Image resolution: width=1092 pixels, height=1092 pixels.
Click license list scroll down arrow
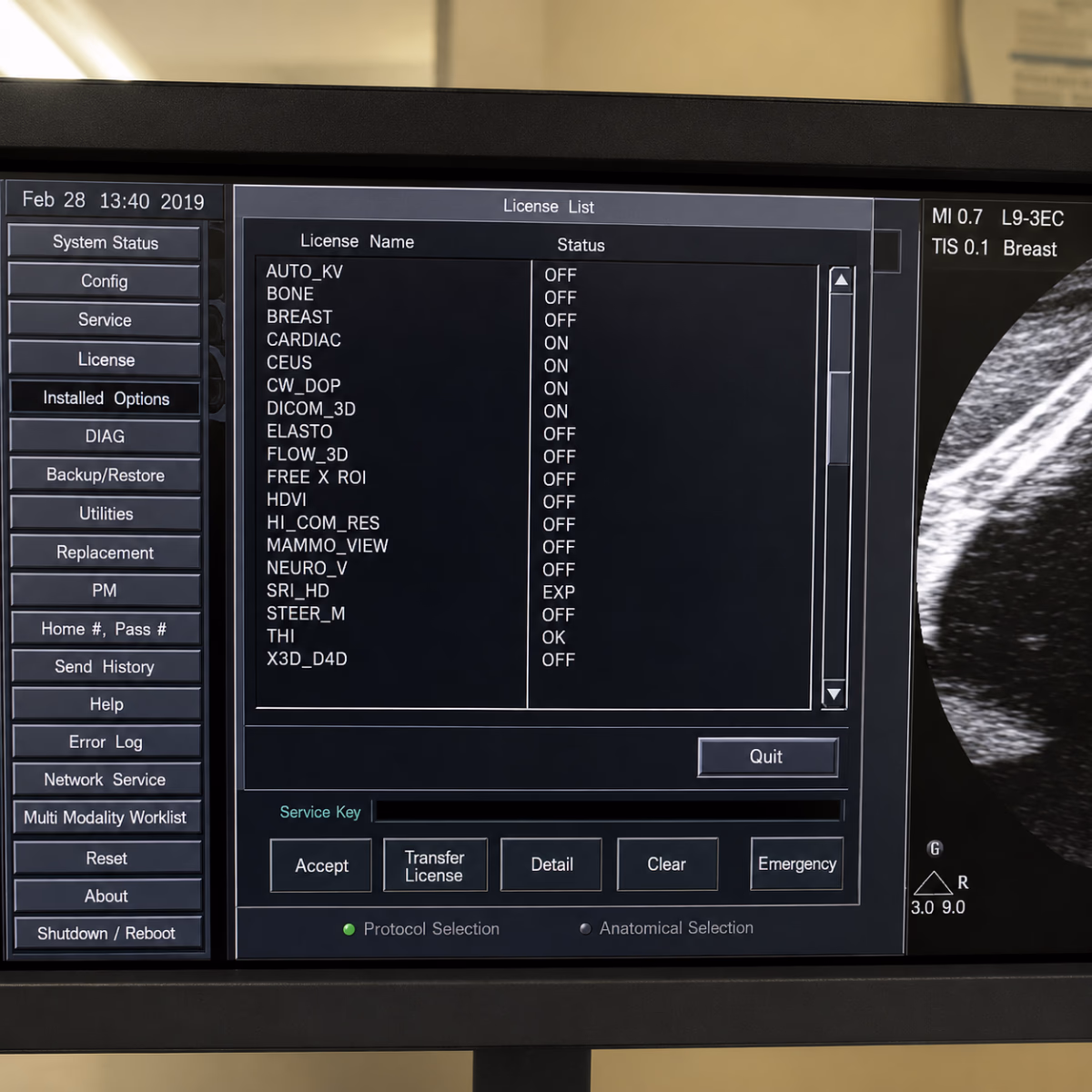click(834, 694)
